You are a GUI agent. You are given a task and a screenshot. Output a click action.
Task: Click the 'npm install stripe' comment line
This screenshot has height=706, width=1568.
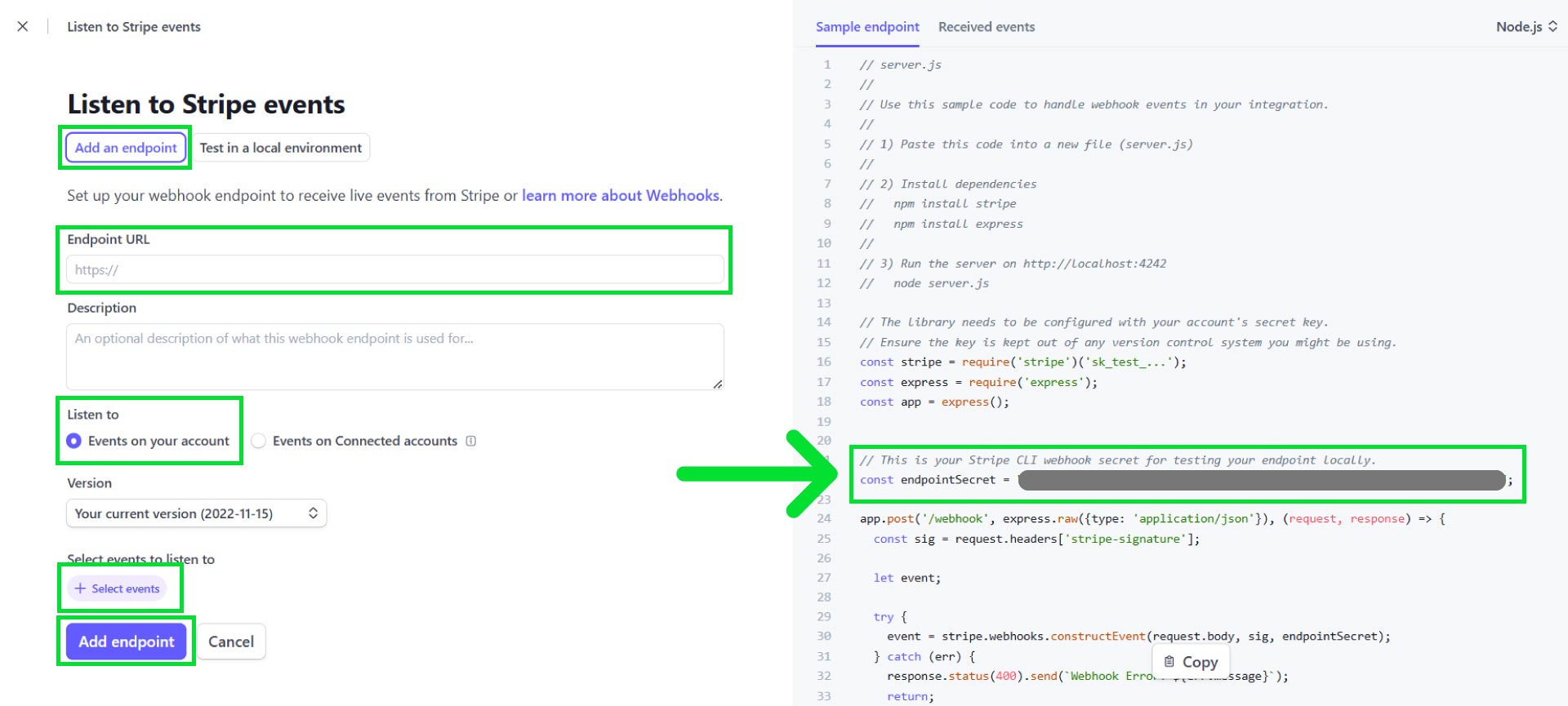click(938, 204)
